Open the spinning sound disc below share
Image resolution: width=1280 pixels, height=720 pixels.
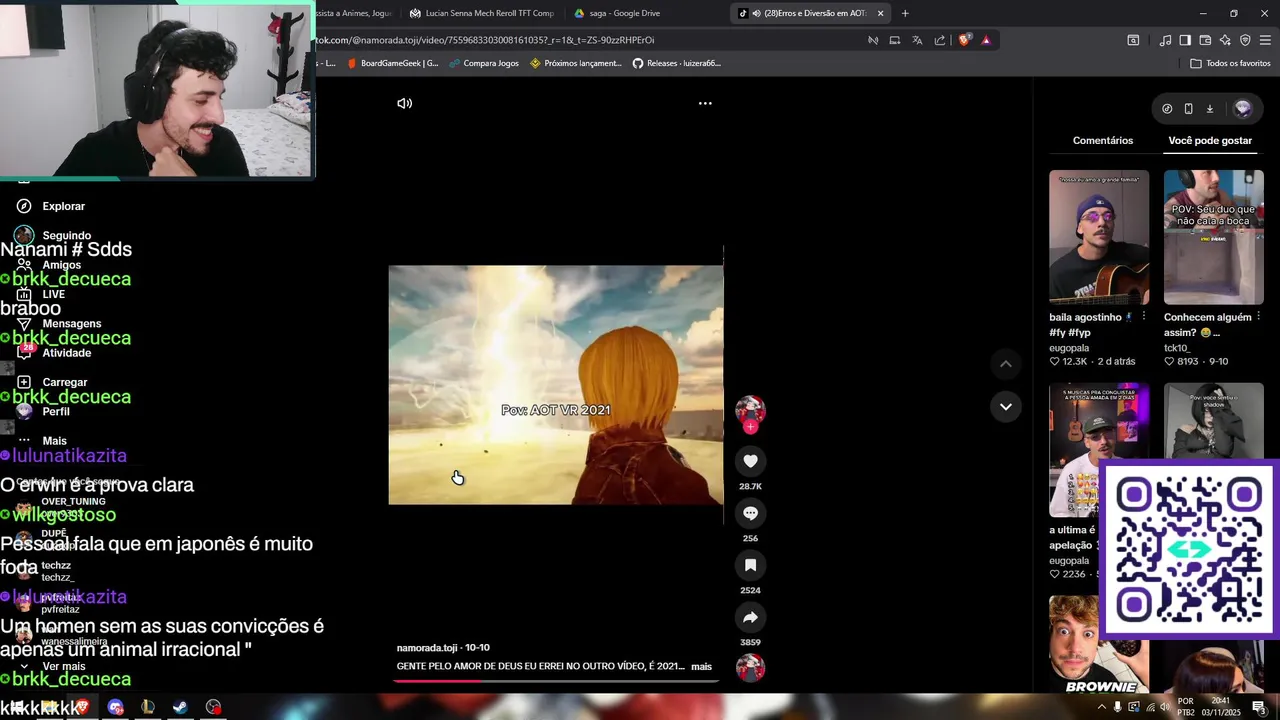point(750,667)
